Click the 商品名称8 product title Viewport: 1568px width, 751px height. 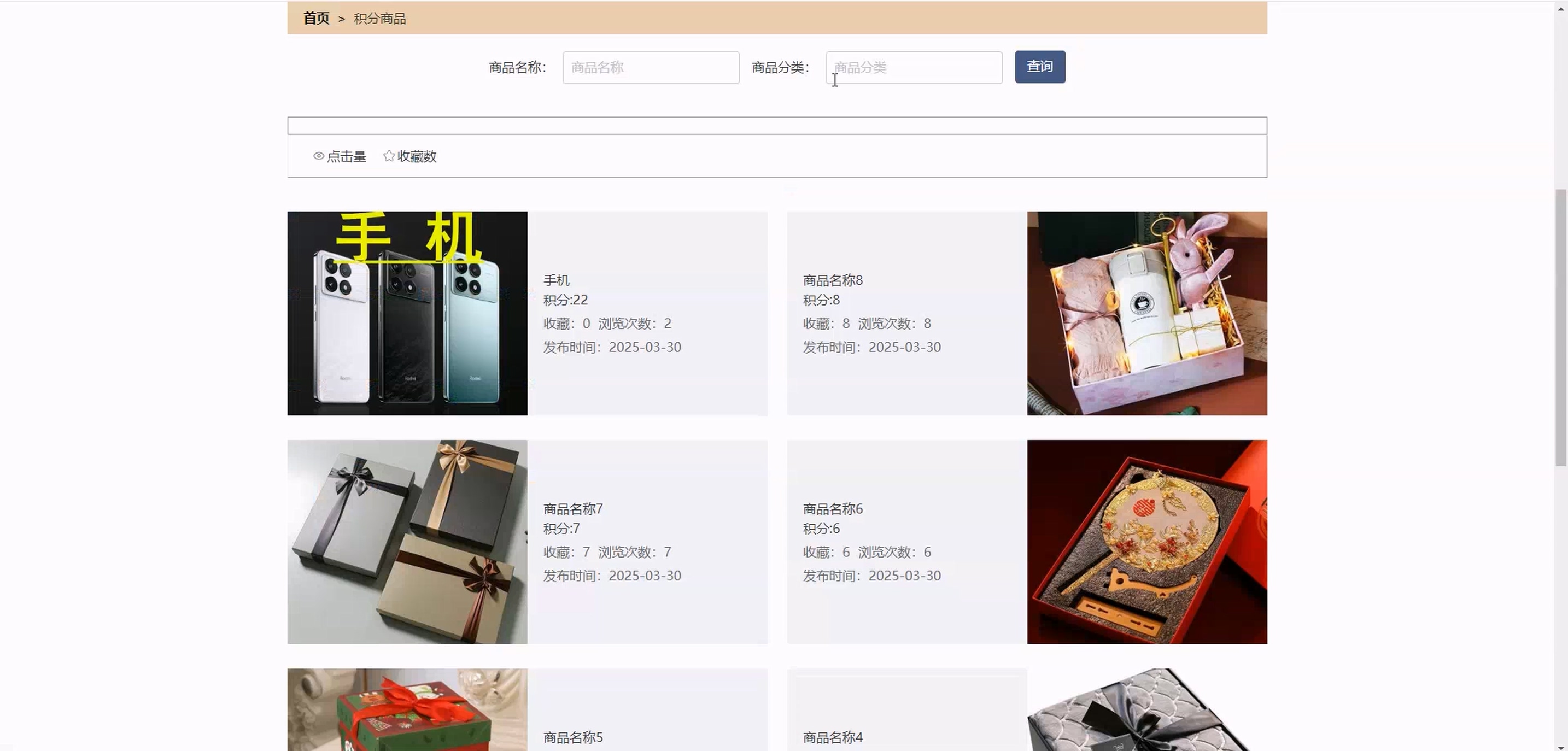[832, 280]
